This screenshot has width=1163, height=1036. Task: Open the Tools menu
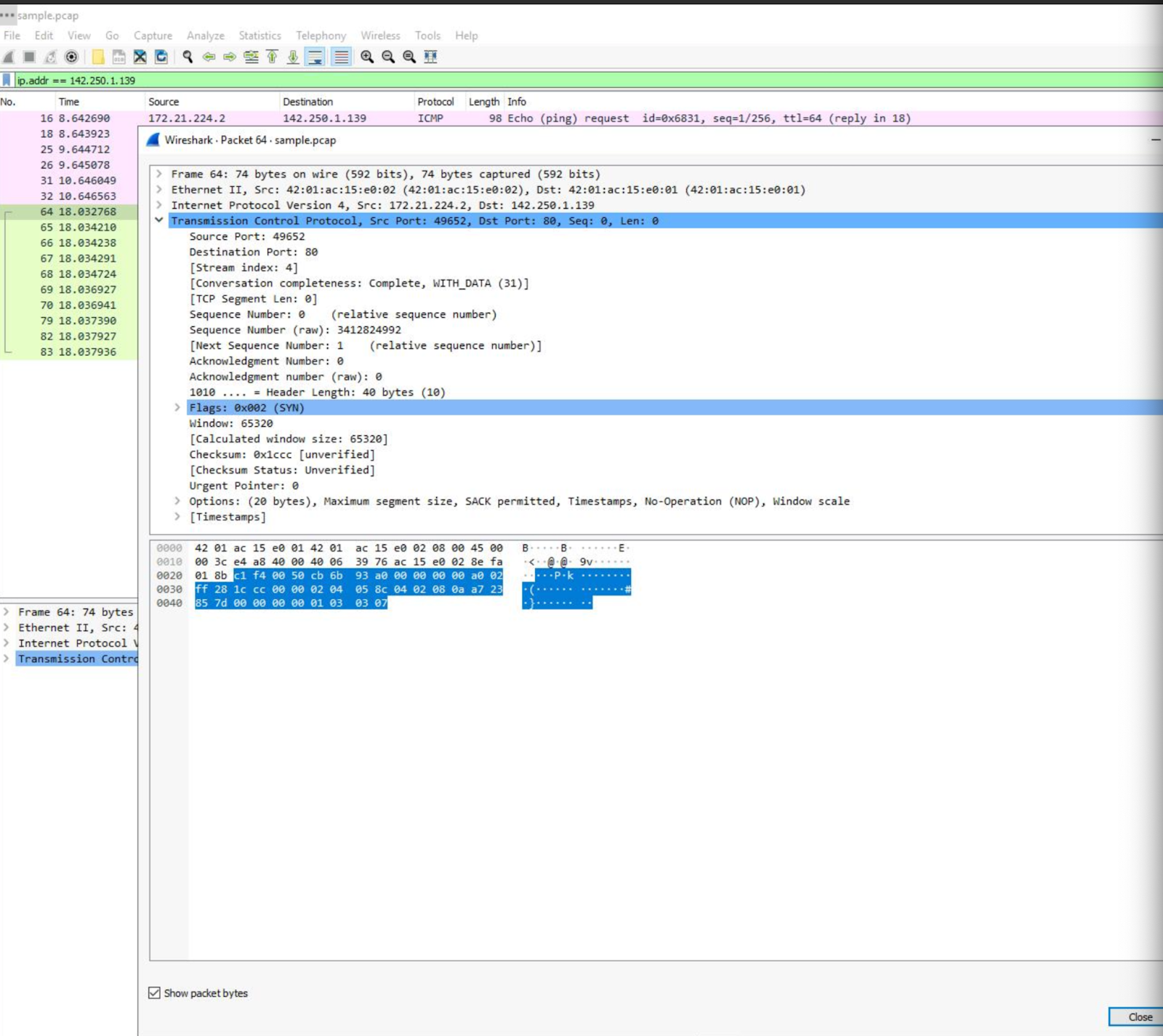[427, 36]
